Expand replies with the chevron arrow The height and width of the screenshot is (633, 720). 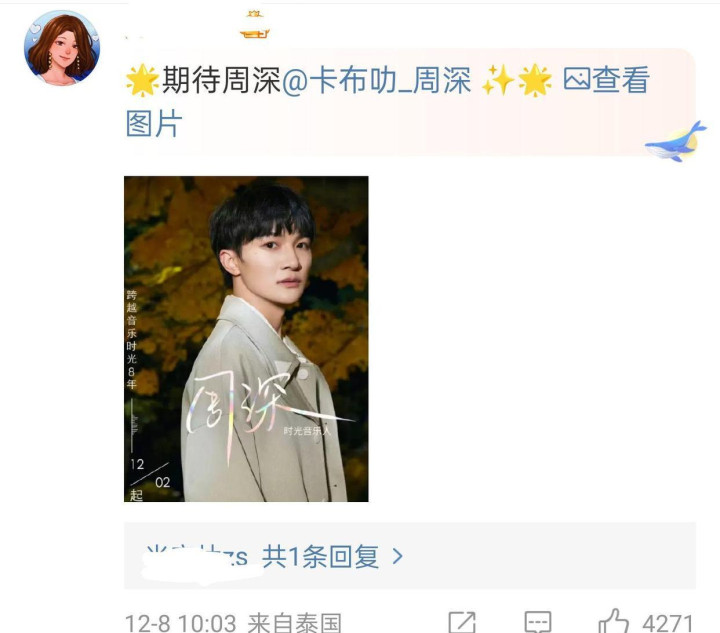pyautogui.click(x=398, y=557)
